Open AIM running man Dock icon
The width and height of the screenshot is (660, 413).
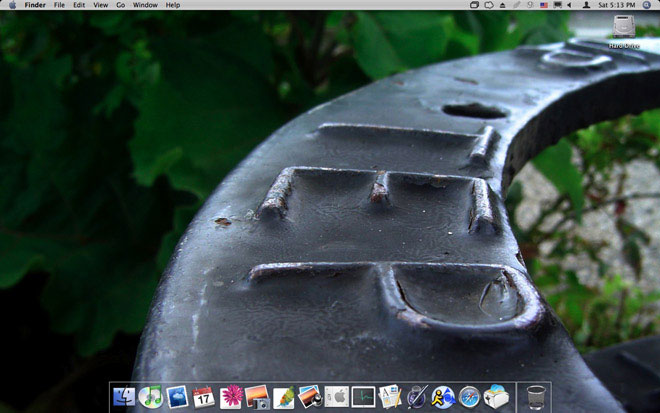coord(443,397)
